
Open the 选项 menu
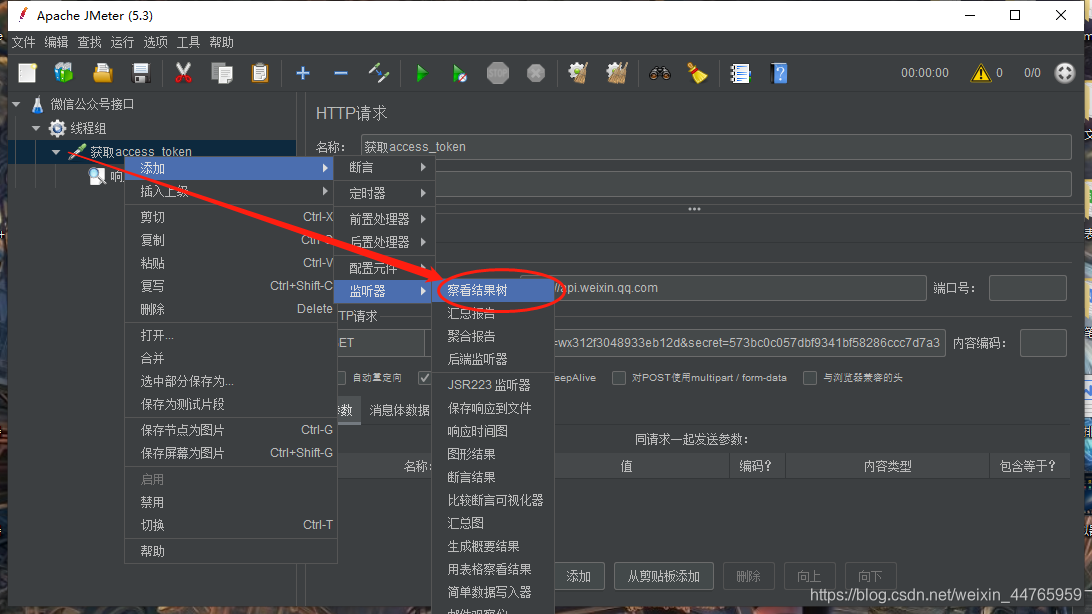pyautogui.click(x=155, y=42)
